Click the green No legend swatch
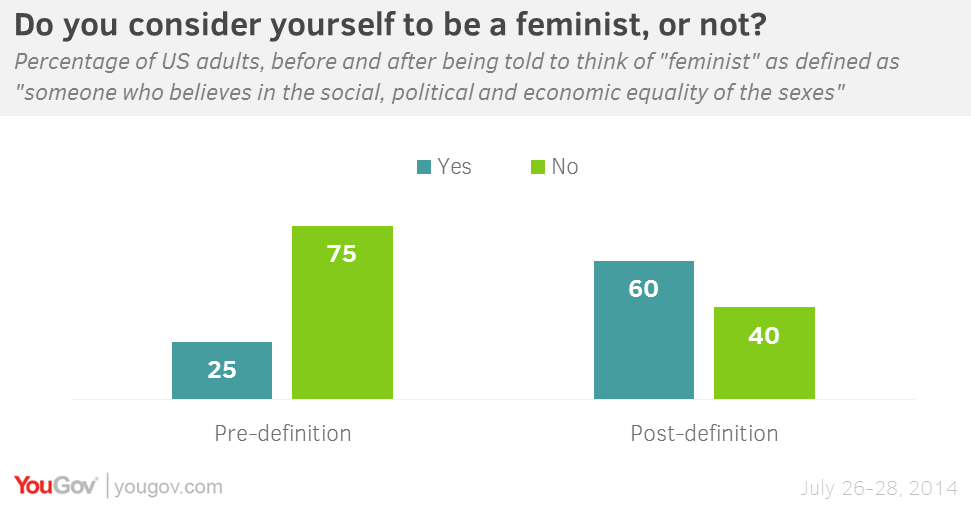Image resolution: width=971 pixels, height=510 pixels. point(537,167)
